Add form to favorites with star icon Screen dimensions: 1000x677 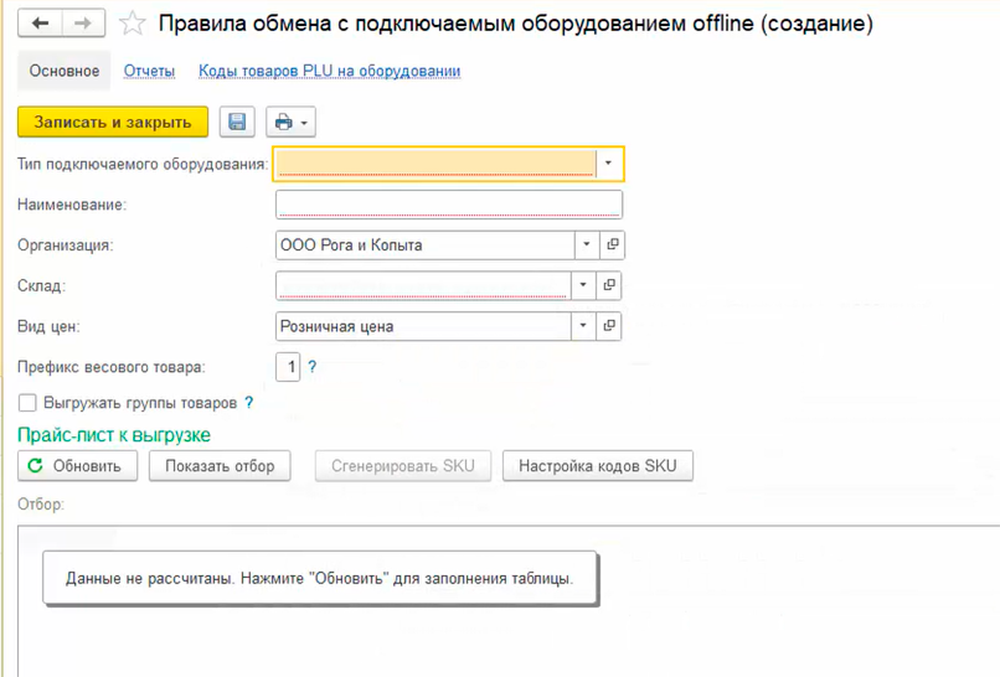pos(130,25)
